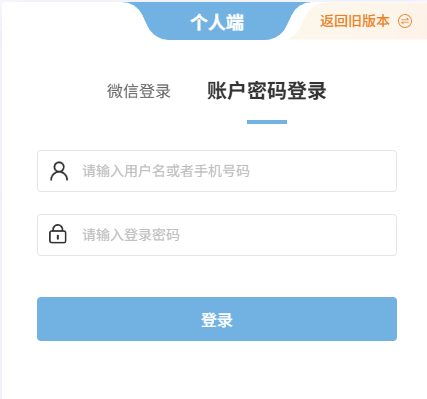Select the 个人端 header tab
The width and height of the screenshot is (427, 399).
tap(217, 23)
